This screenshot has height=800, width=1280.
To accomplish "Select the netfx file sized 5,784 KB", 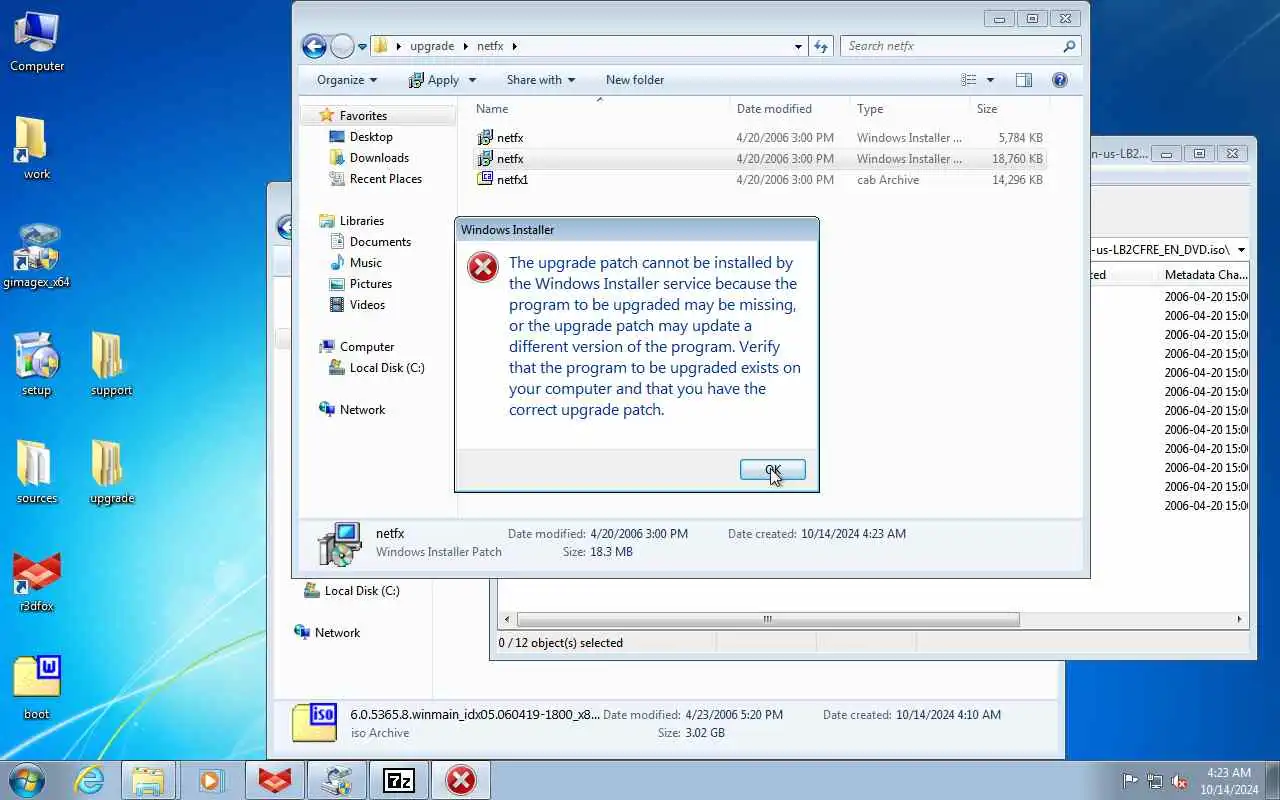I will point(760,138).
